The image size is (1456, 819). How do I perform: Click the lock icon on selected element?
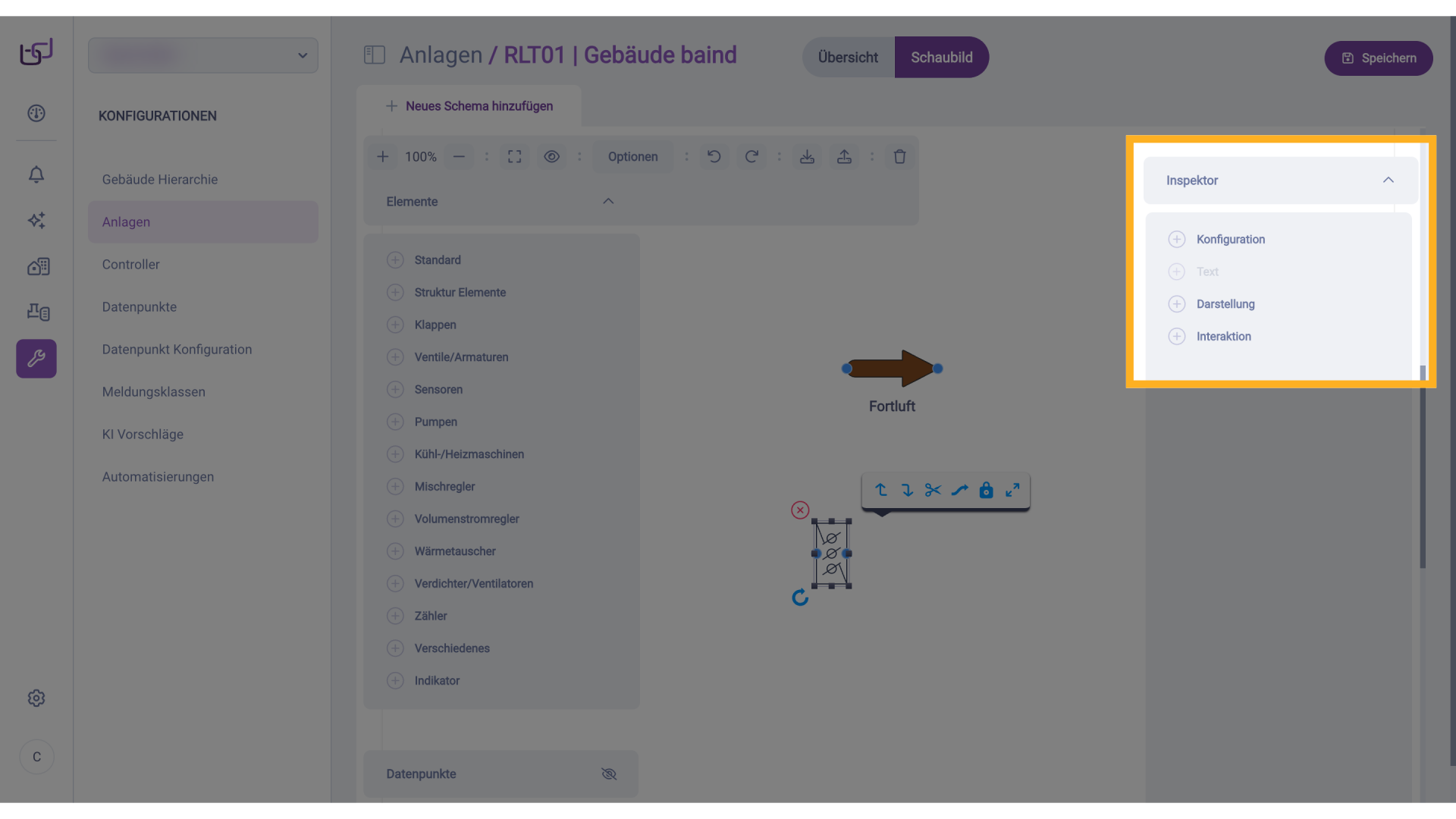tap(986, 490)
